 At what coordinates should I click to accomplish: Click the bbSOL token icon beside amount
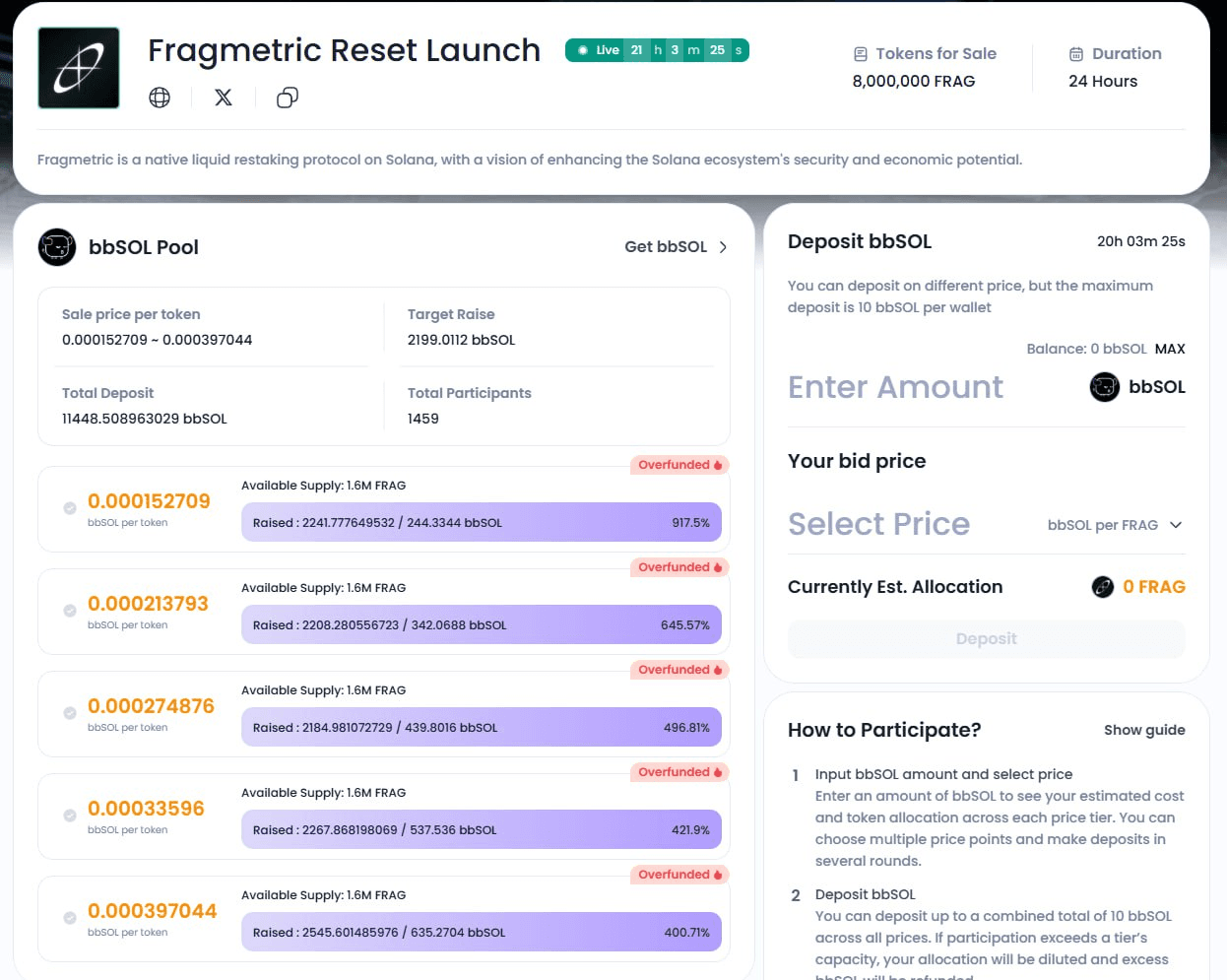pos(1105,387)
